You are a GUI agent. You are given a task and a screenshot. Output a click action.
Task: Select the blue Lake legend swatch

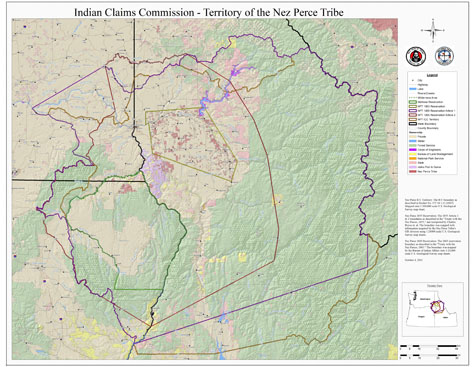[413, 89]
